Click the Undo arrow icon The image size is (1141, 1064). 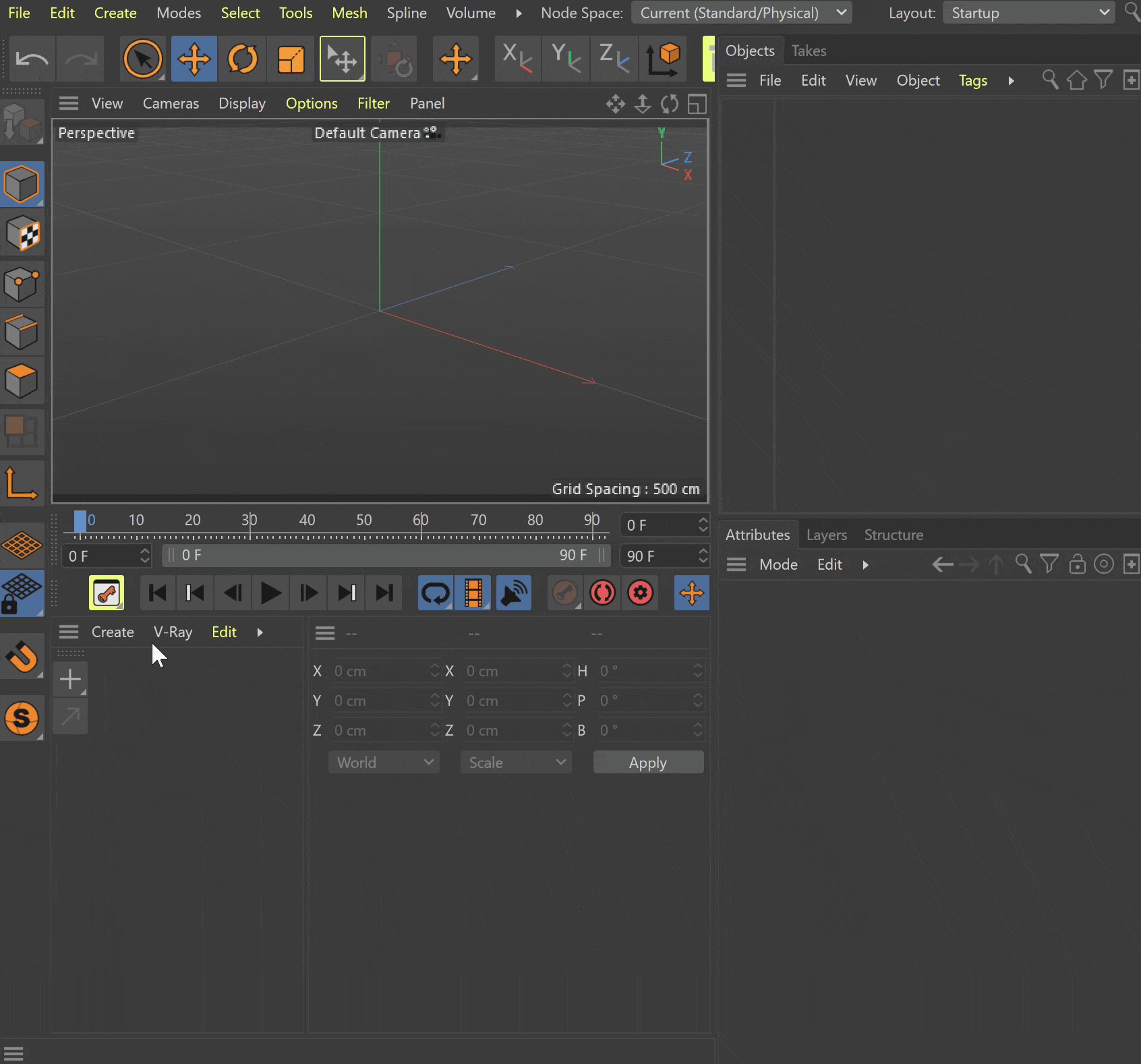click(x=32, y=59)
